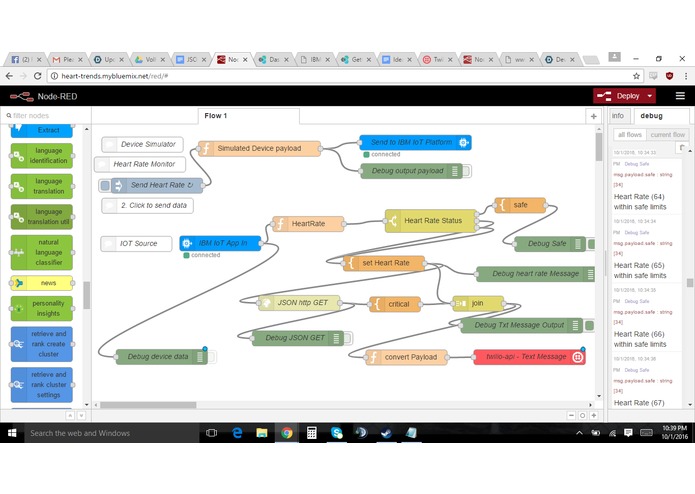Image resolution: width=695 pixels, height=494 pixels.
Task: Toggle Debug output payload node output
Action: pos(467,171)
